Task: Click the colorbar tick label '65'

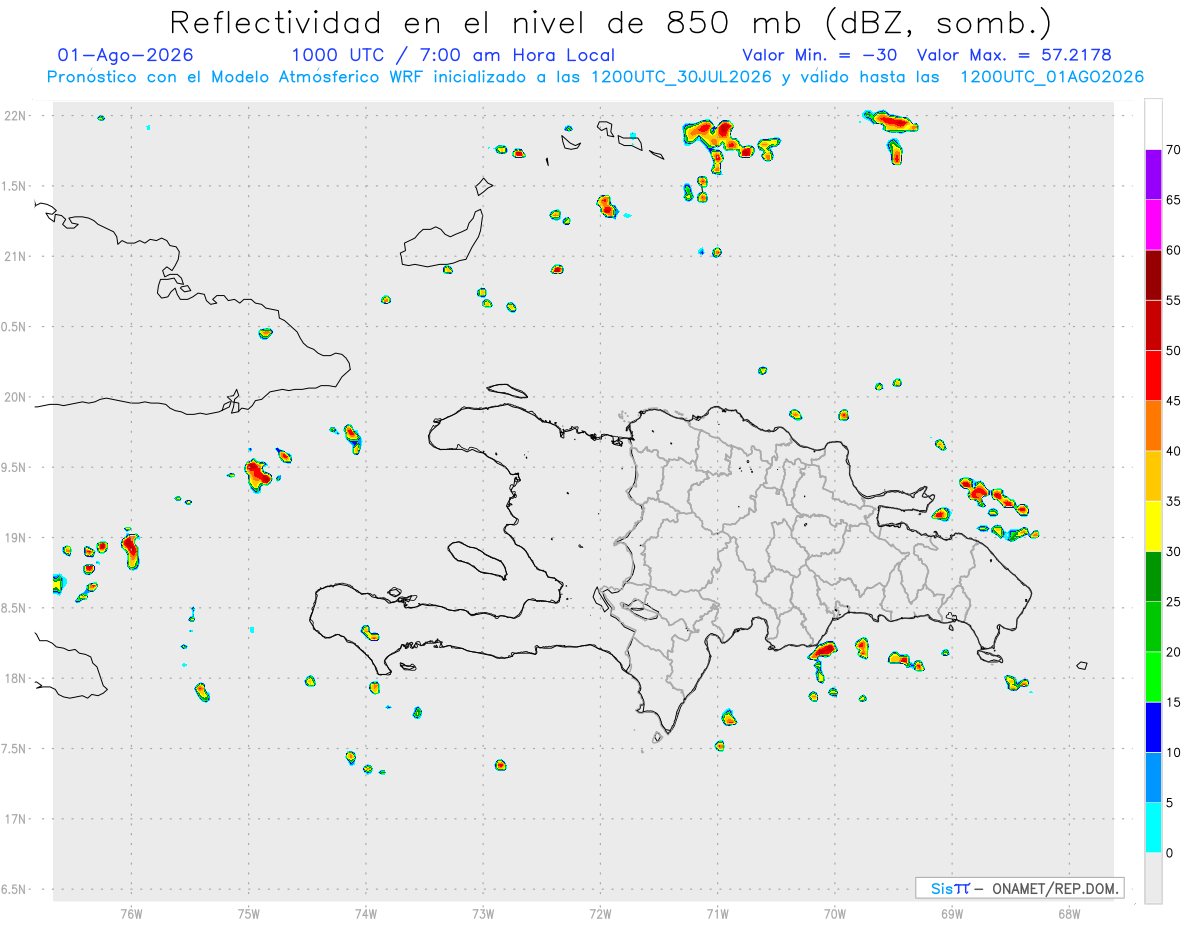Action: (1173, 200)
